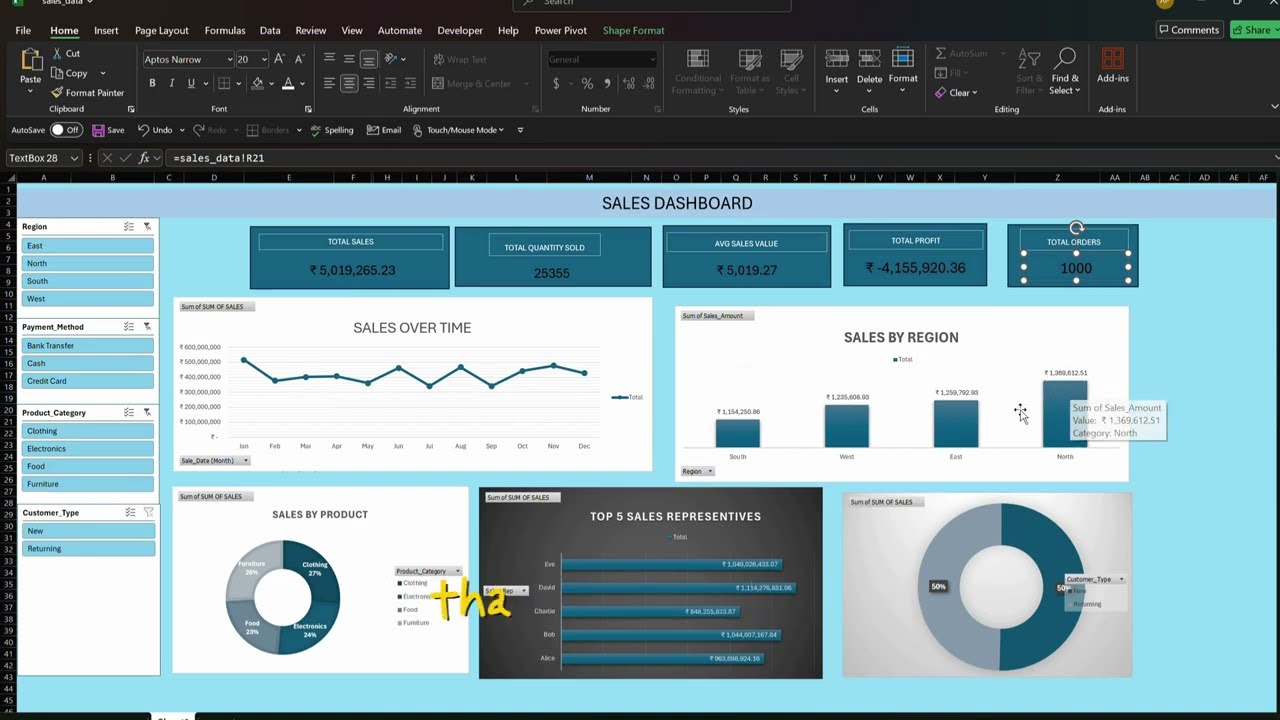Click the Cut scissors icon
The width and height of the screenshot is (1280, 720).
tap(57, 53)
